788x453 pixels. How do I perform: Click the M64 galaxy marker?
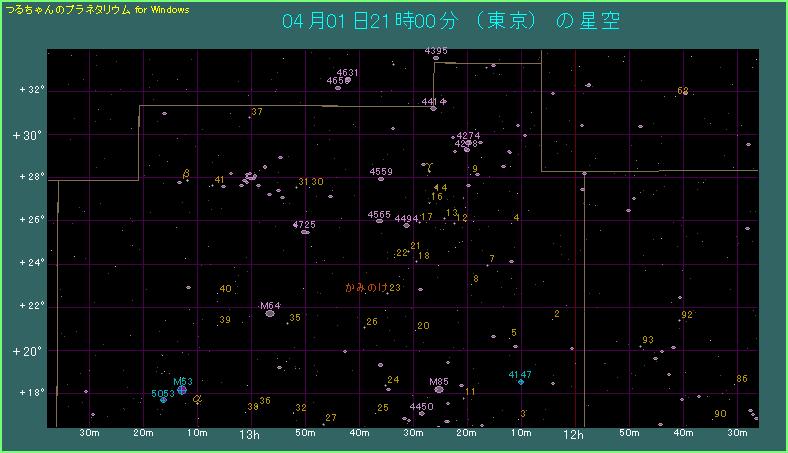(270, 314)
